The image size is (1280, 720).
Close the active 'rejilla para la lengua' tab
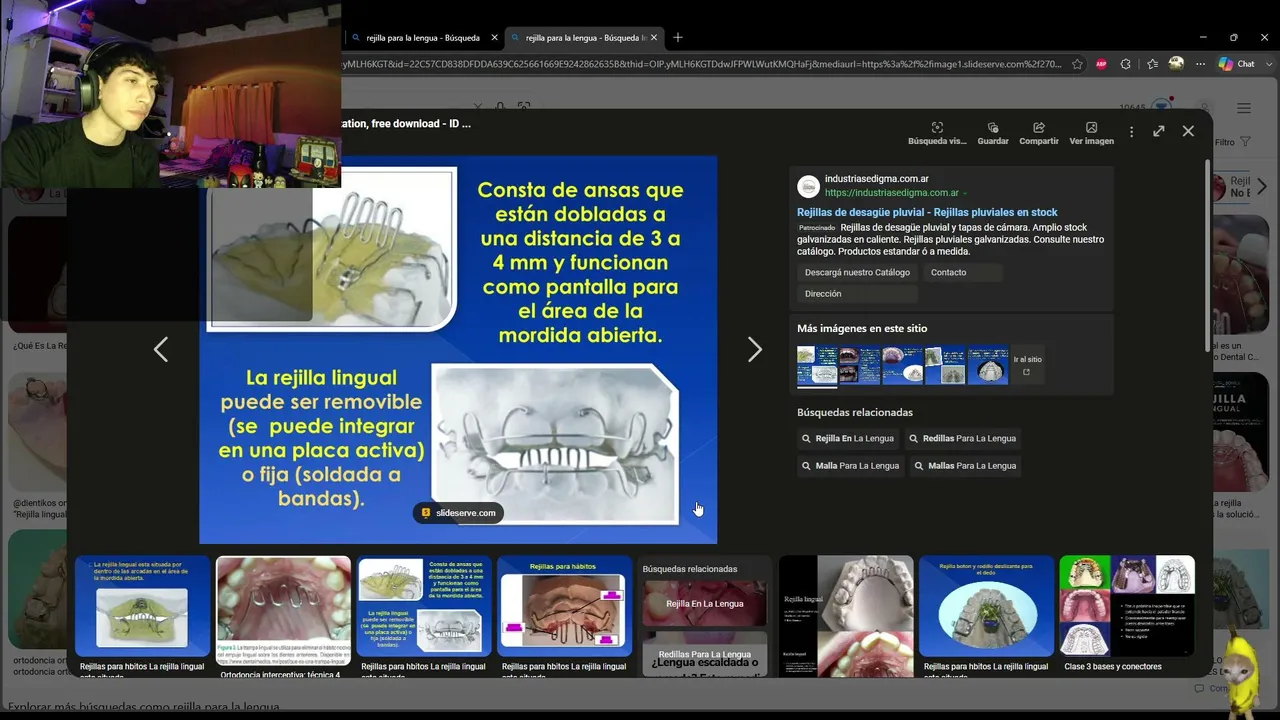(x=655, y=38)
